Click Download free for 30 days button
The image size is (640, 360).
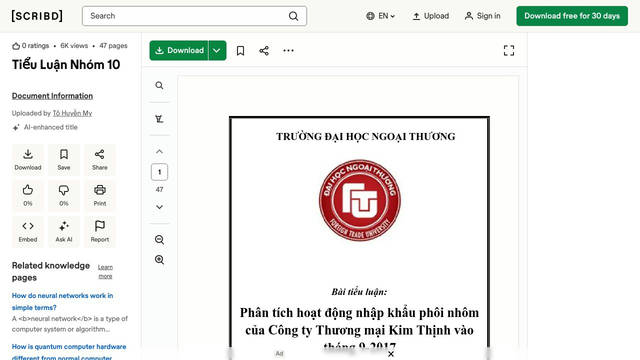572,16
